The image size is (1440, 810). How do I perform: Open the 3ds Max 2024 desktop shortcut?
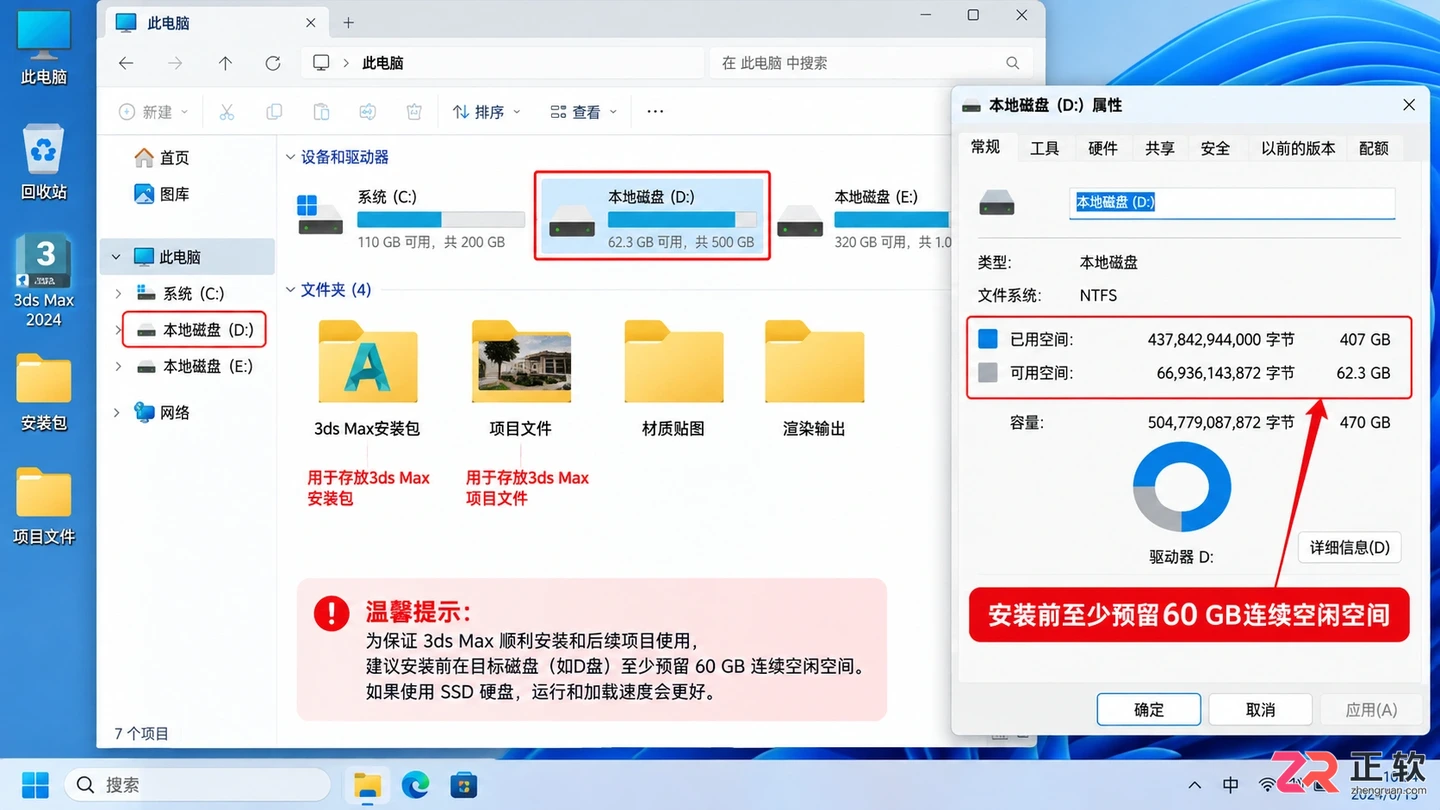click(x=44, y=281)
